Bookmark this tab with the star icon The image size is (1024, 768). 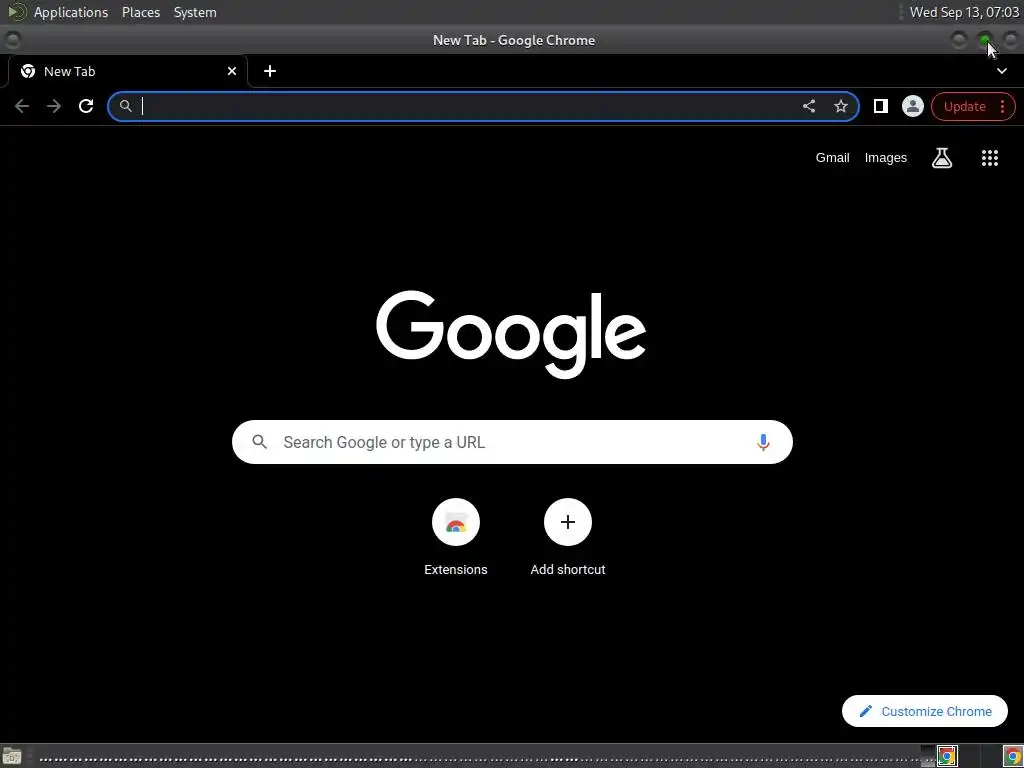[840, 106]
